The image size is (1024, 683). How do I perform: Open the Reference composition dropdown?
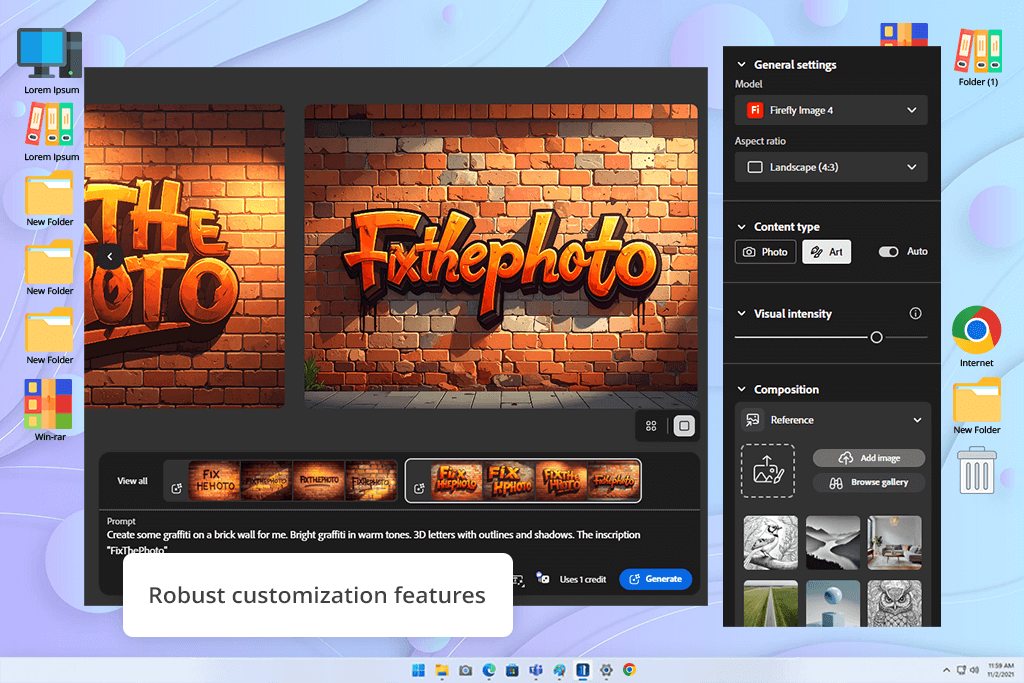[x=835, y=420]
